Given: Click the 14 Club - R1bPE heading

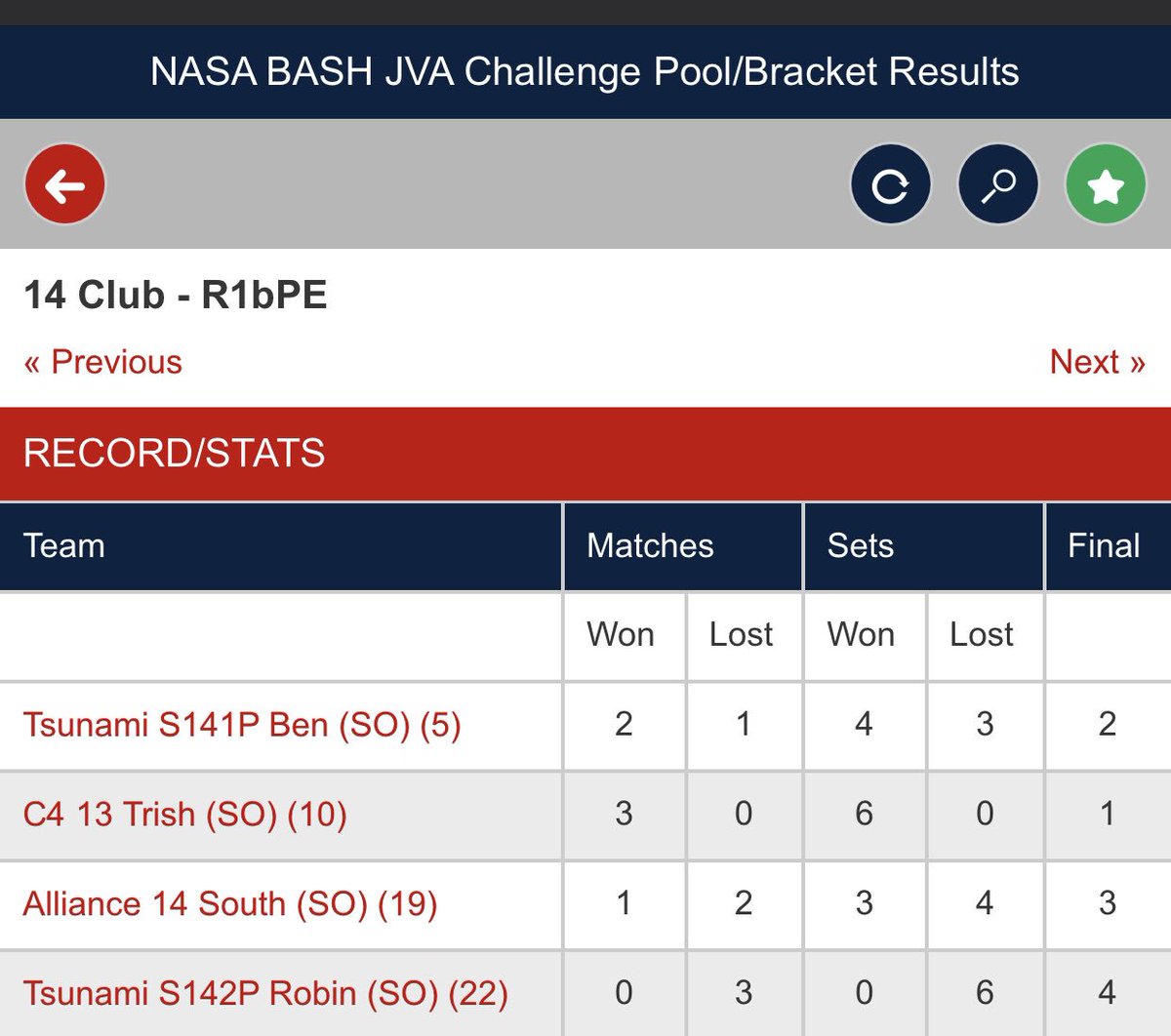Looking at the screenshot, I should coord(176,295).
